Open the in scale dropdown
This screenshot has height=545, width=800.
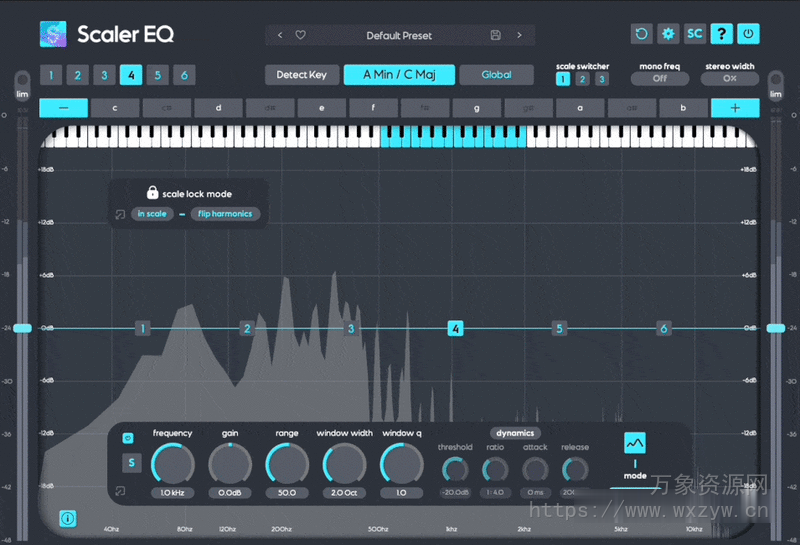click(x=152, y=214)
